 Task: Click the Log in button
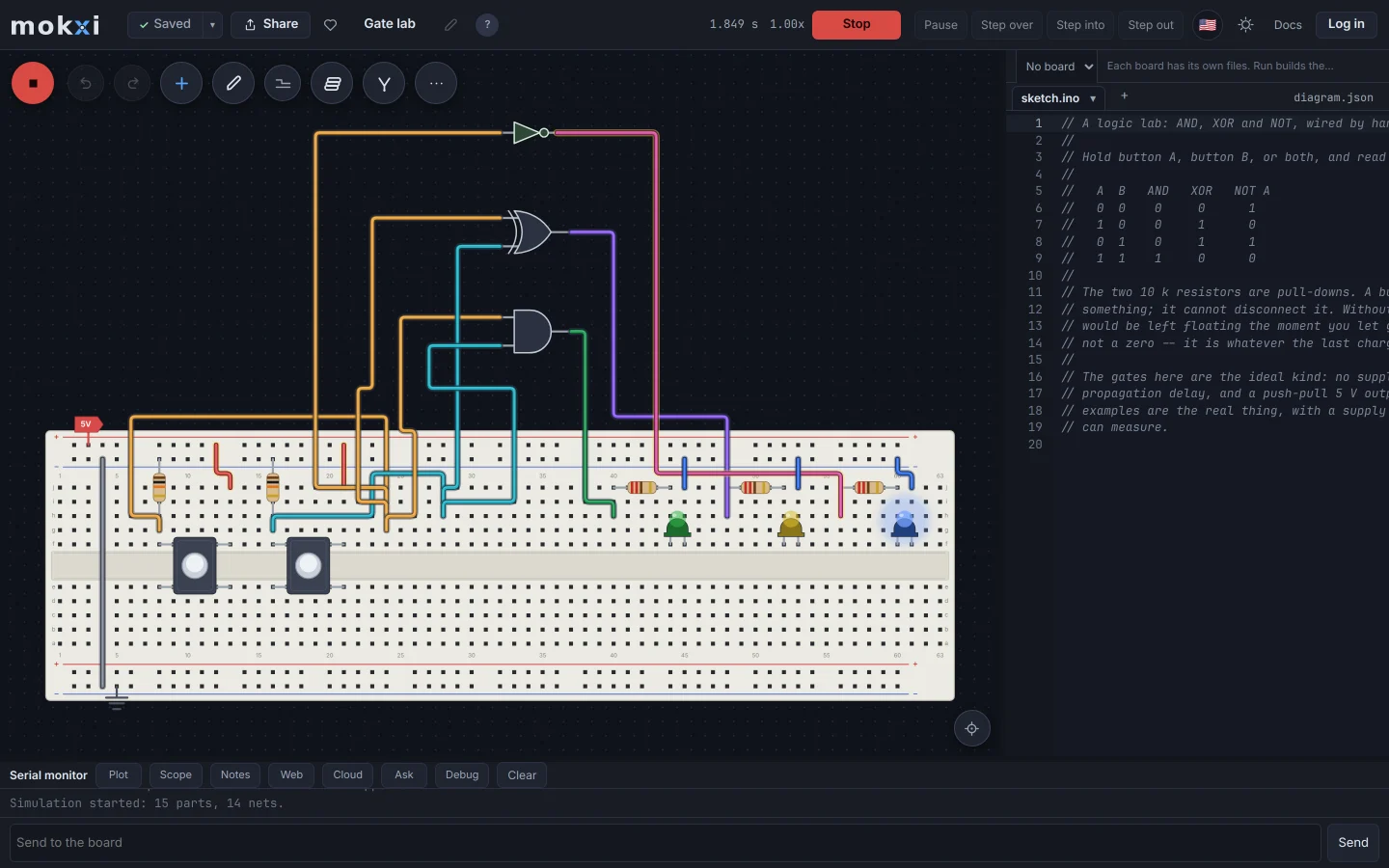click(1347, 25)
